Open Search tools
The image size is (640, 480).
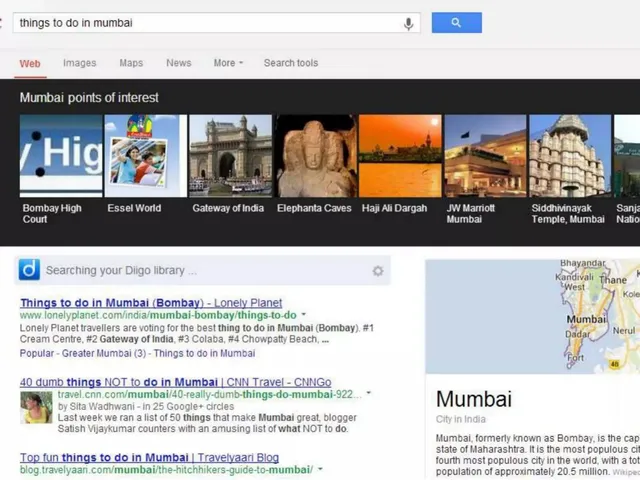tap(291, 63)
